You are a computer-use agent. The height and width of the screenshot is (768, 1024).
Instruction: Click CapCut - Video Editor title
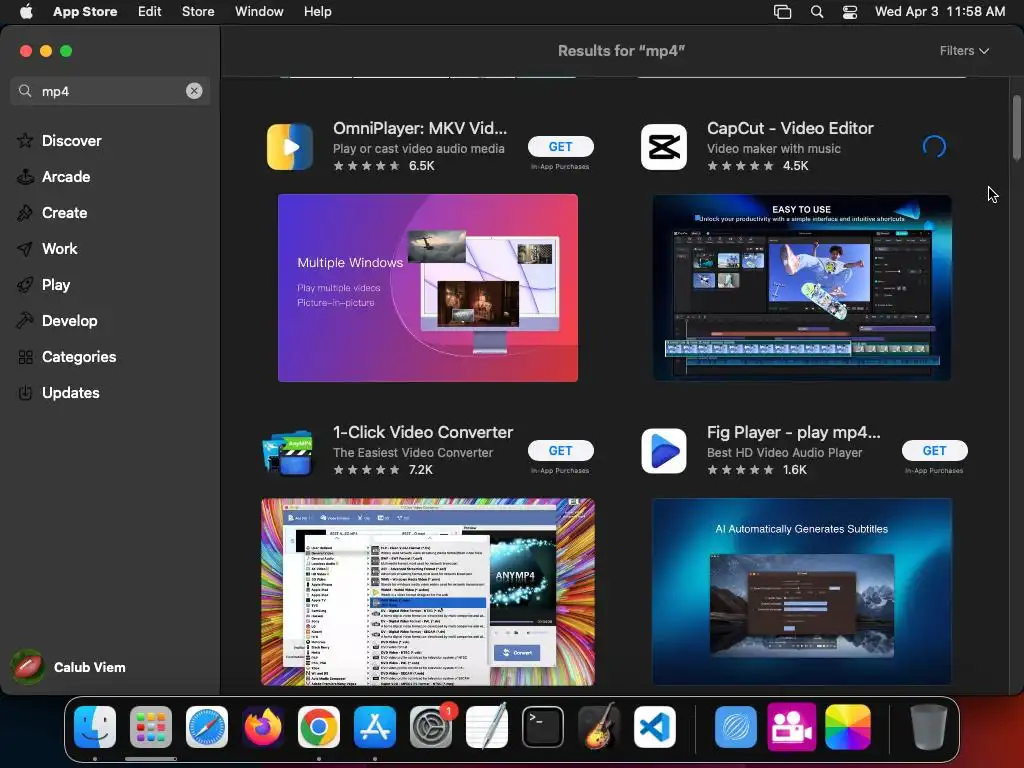coord(790,128)
